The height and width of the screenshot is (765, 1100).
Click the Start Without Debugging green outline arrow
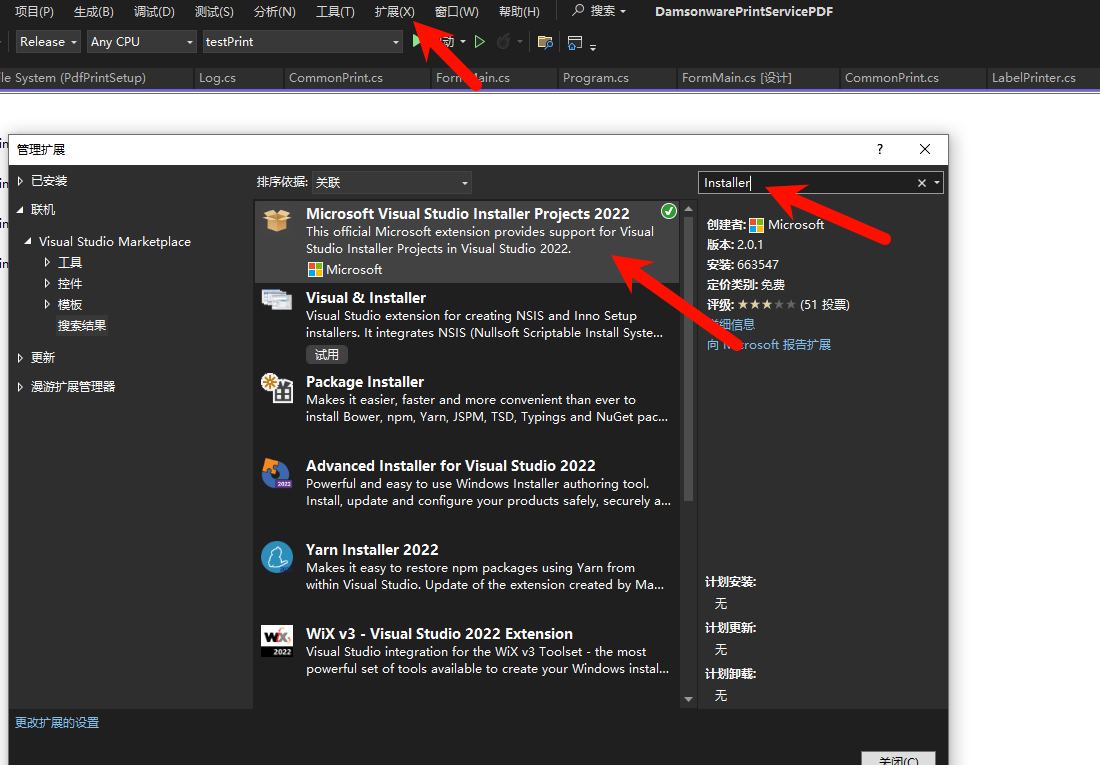click(x=480, y=42)
